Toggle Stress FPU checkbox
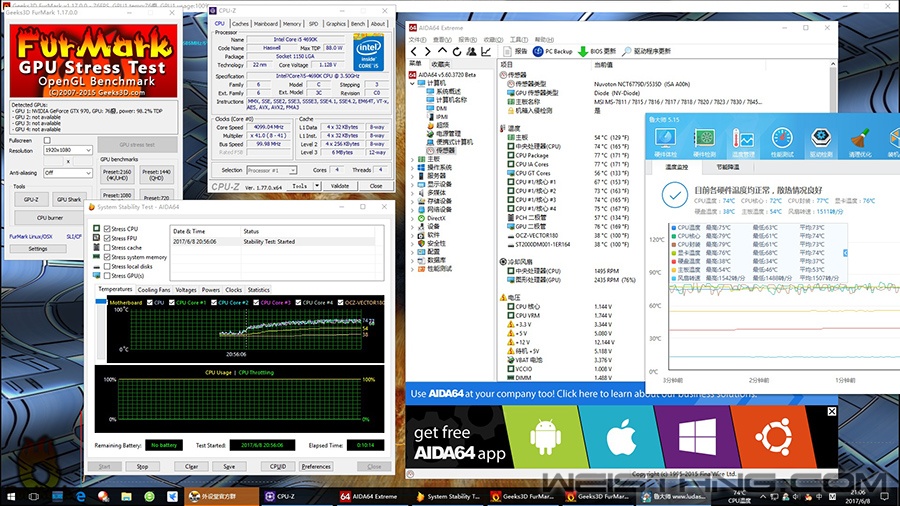This screenshot has height=506, width=900. click(107, 238)
